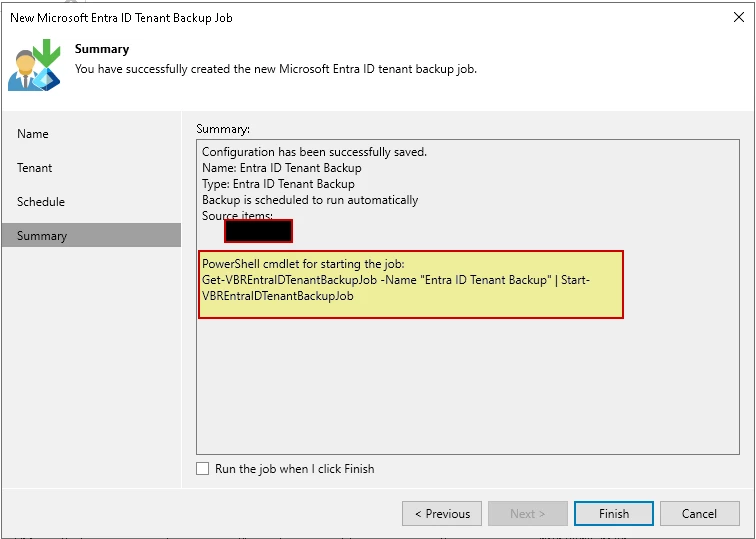Click the Get-VBREntraIDTenantBackupJob command line
The image size is (756, 539).
pos(396,280)
